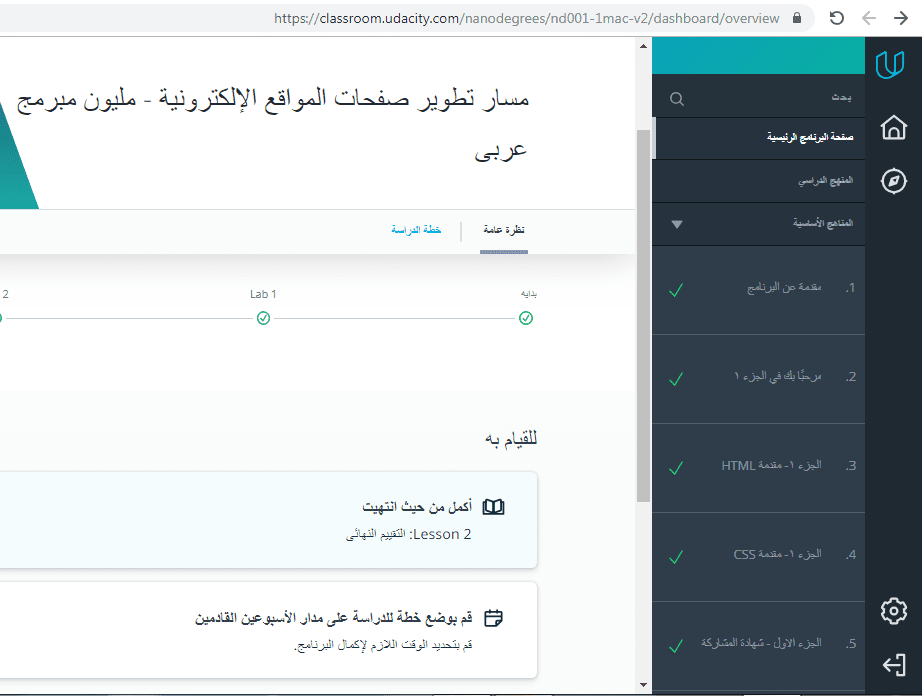922x696 pixels.
Task: Click checkmark beside lesson 1 مقدمة عن البرنامج
Action: [x=676, y=290]
